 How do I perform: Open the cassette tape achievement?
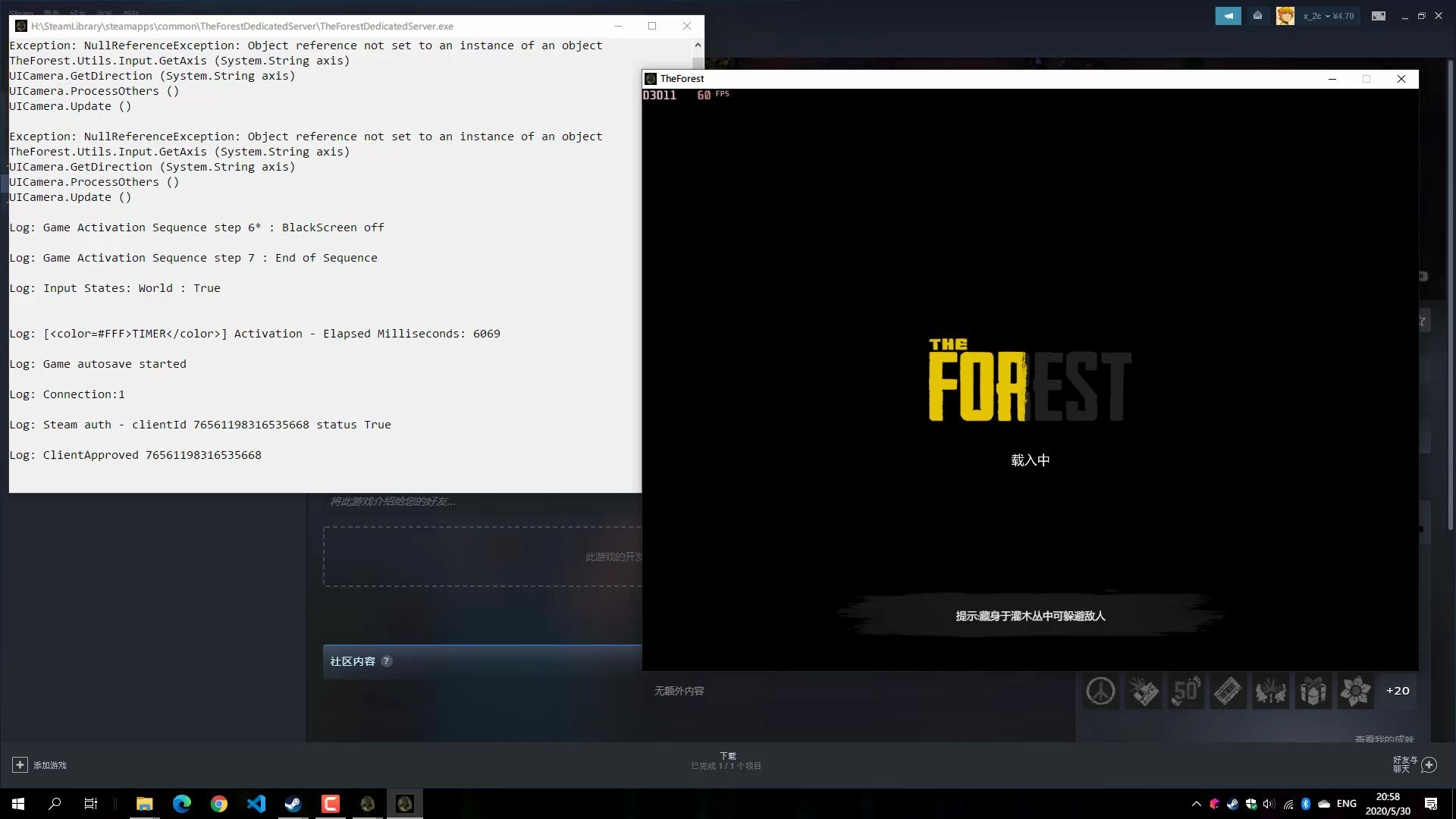[1228, 691]
